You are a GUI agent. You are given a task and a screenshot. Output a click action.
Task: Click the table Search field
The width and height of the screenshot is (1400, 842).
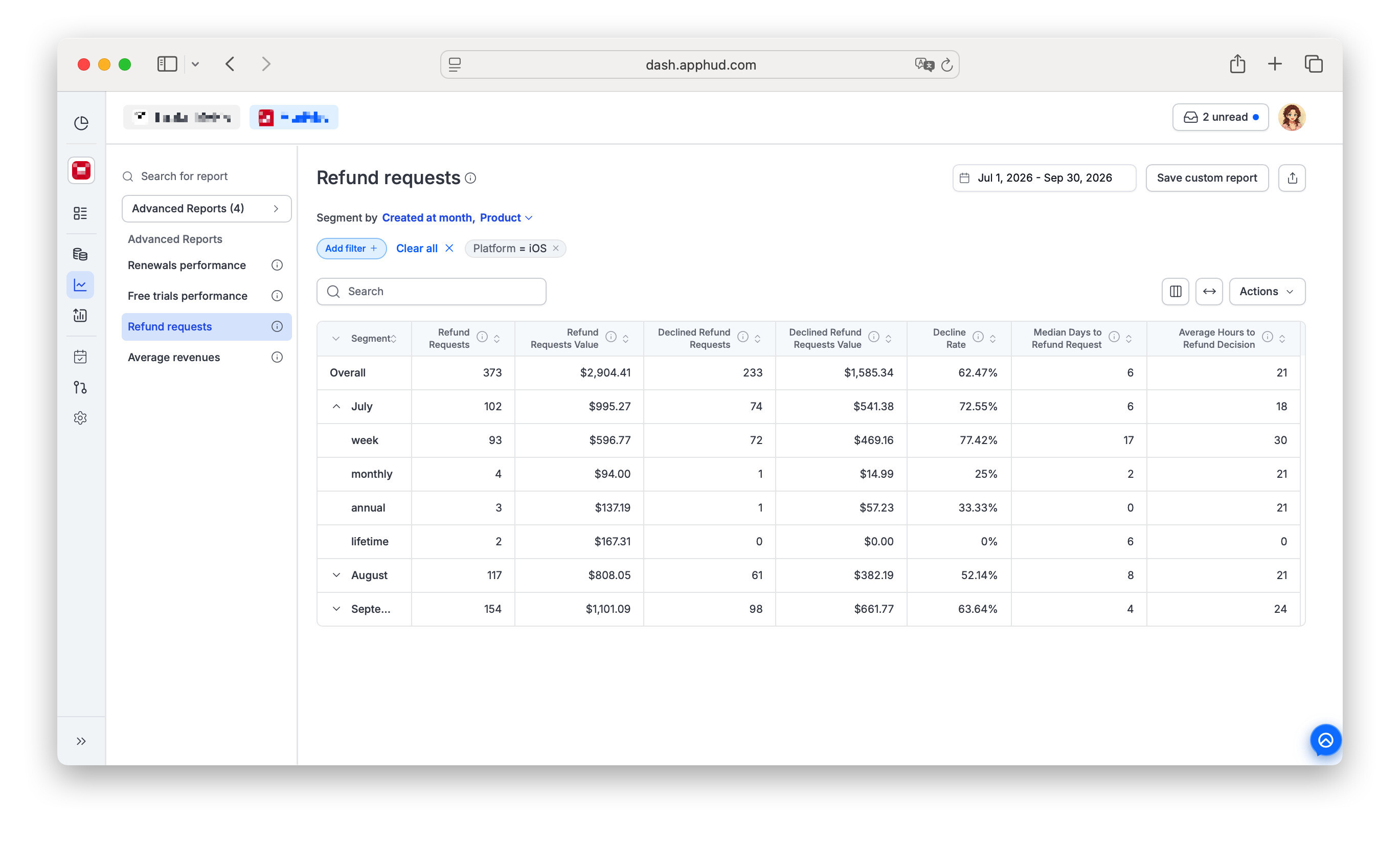(432, 292)
